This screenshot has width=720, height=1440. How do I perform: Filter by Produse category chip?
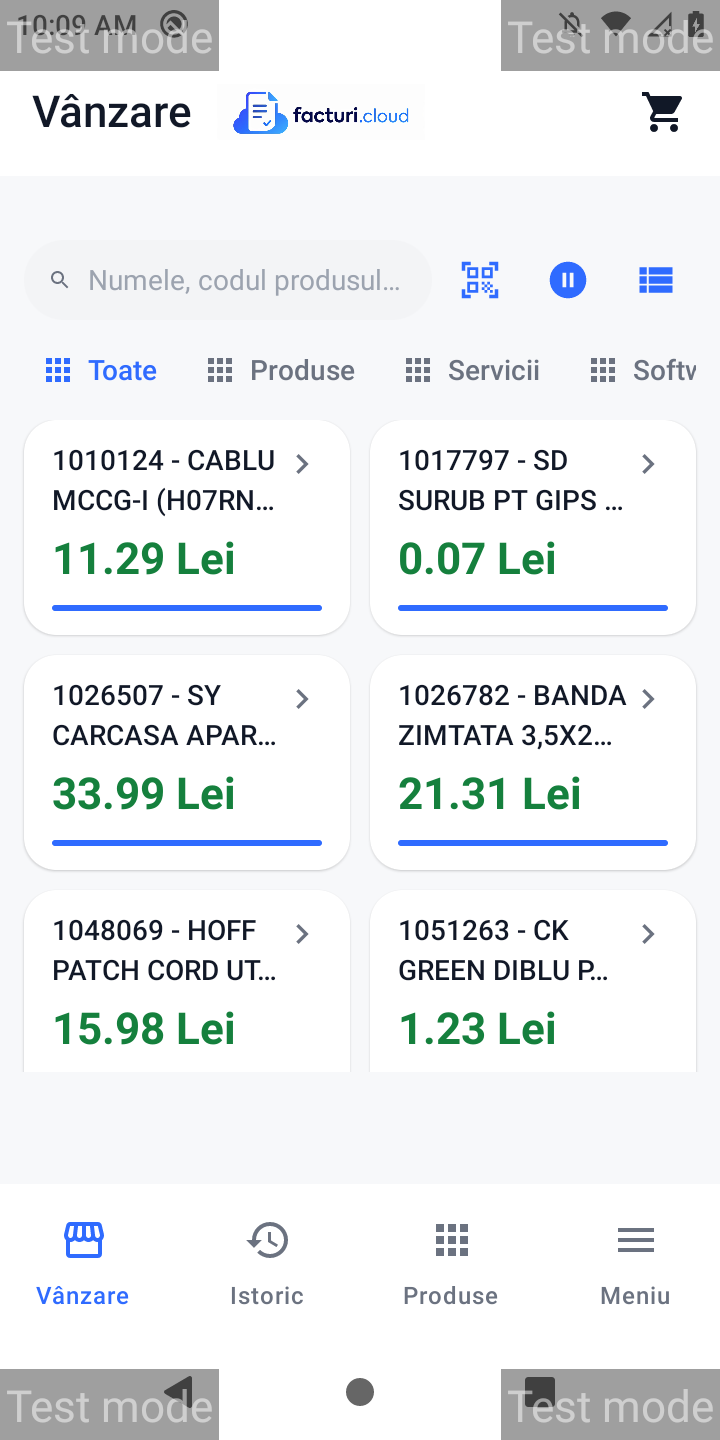[x=280, y=371]
